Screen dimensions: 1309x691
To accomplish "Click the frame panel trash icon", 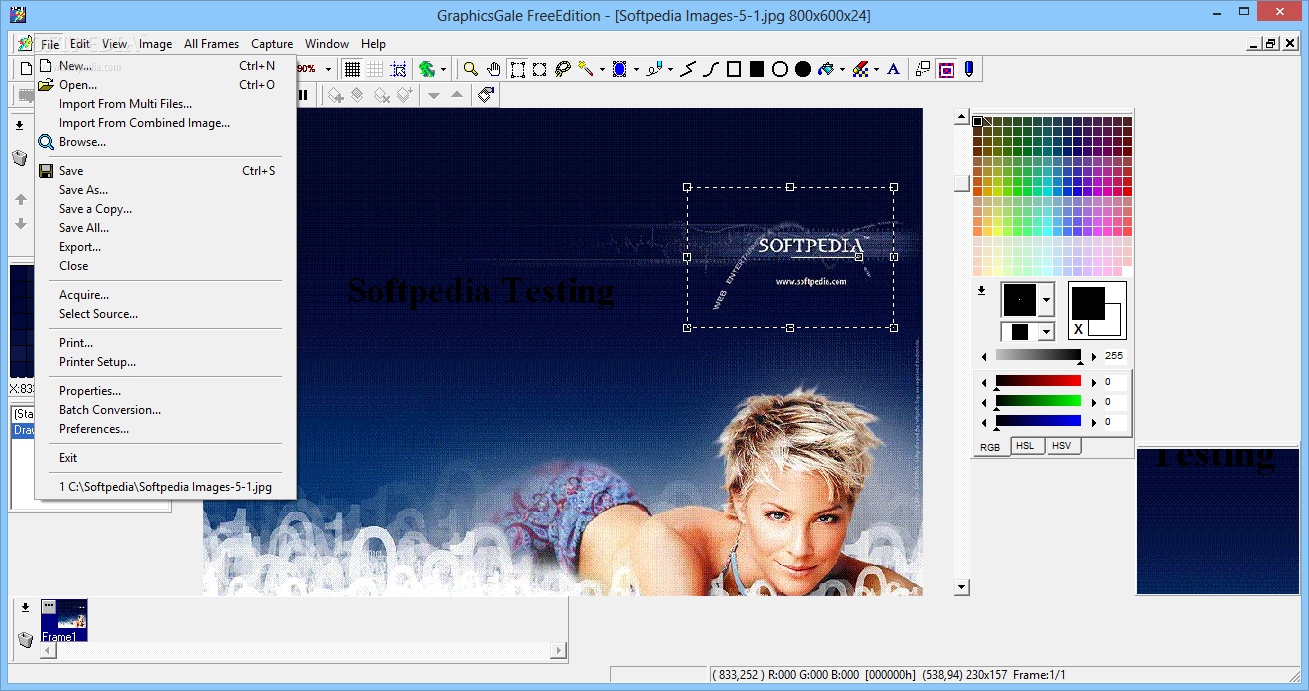I will [x=26, y=639].
